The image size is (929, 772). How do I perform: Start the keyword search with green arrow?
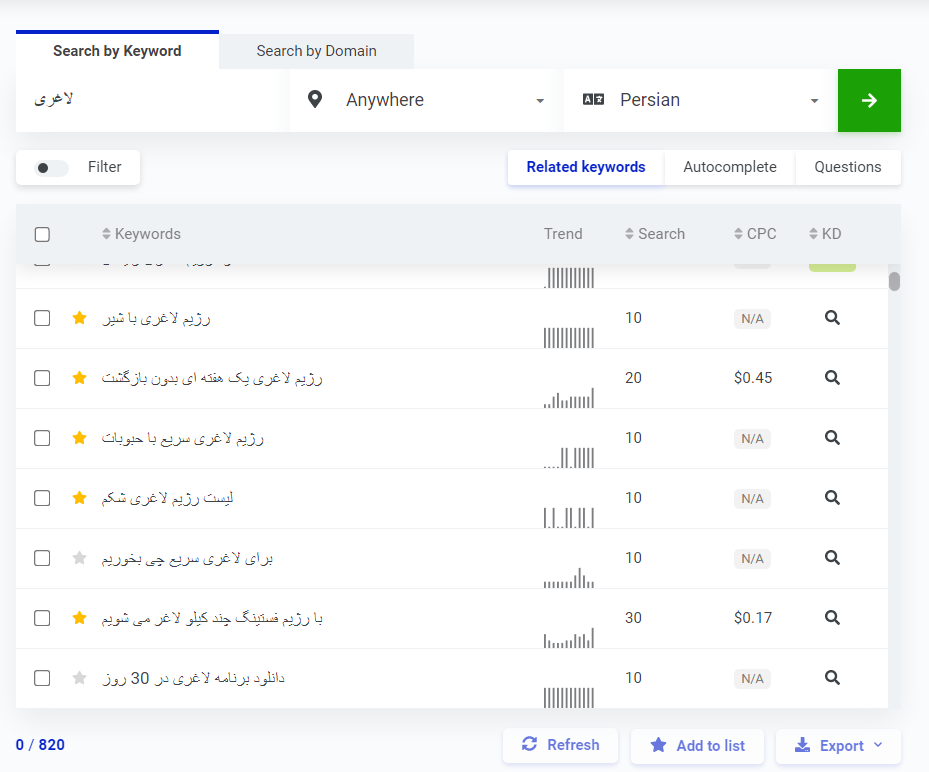(x=868, y=100)
